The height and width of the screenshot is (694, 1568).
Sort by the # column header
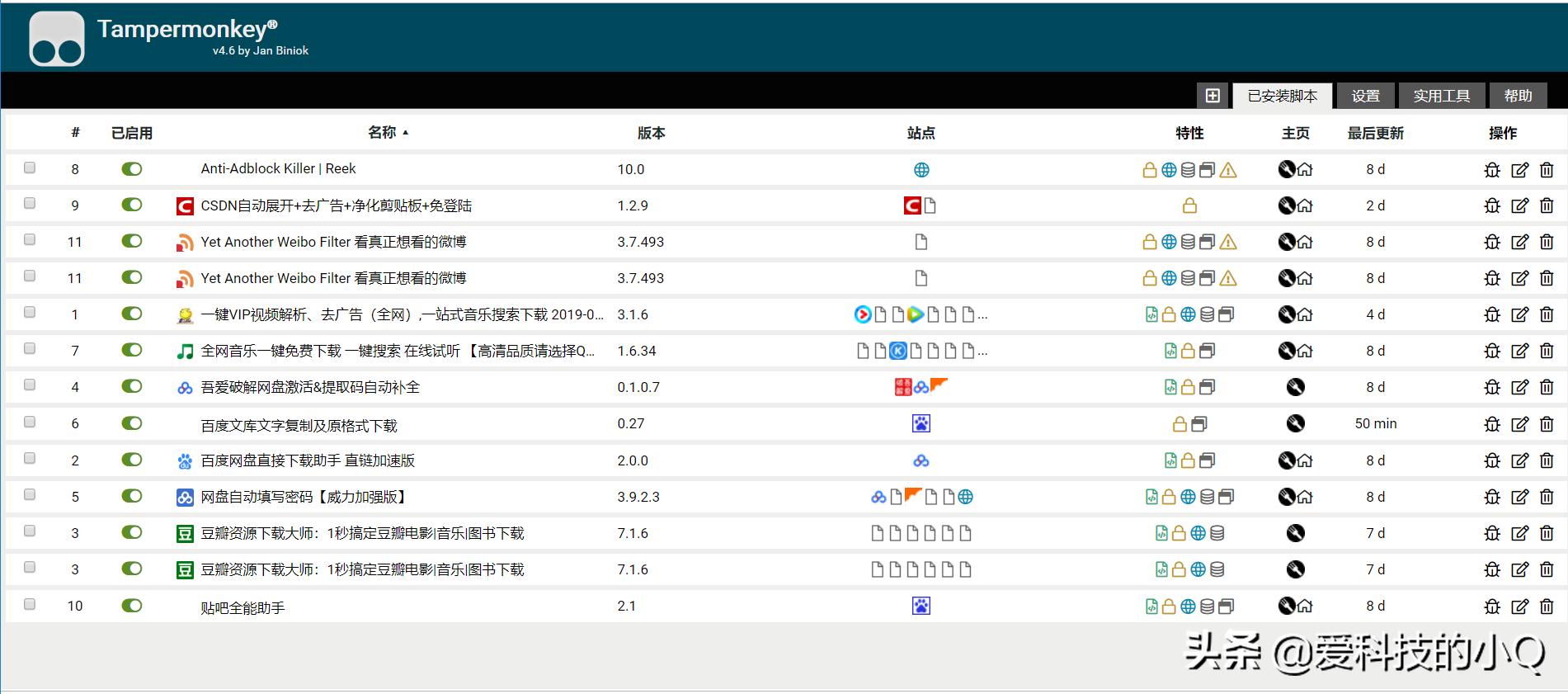pos(75,133)
